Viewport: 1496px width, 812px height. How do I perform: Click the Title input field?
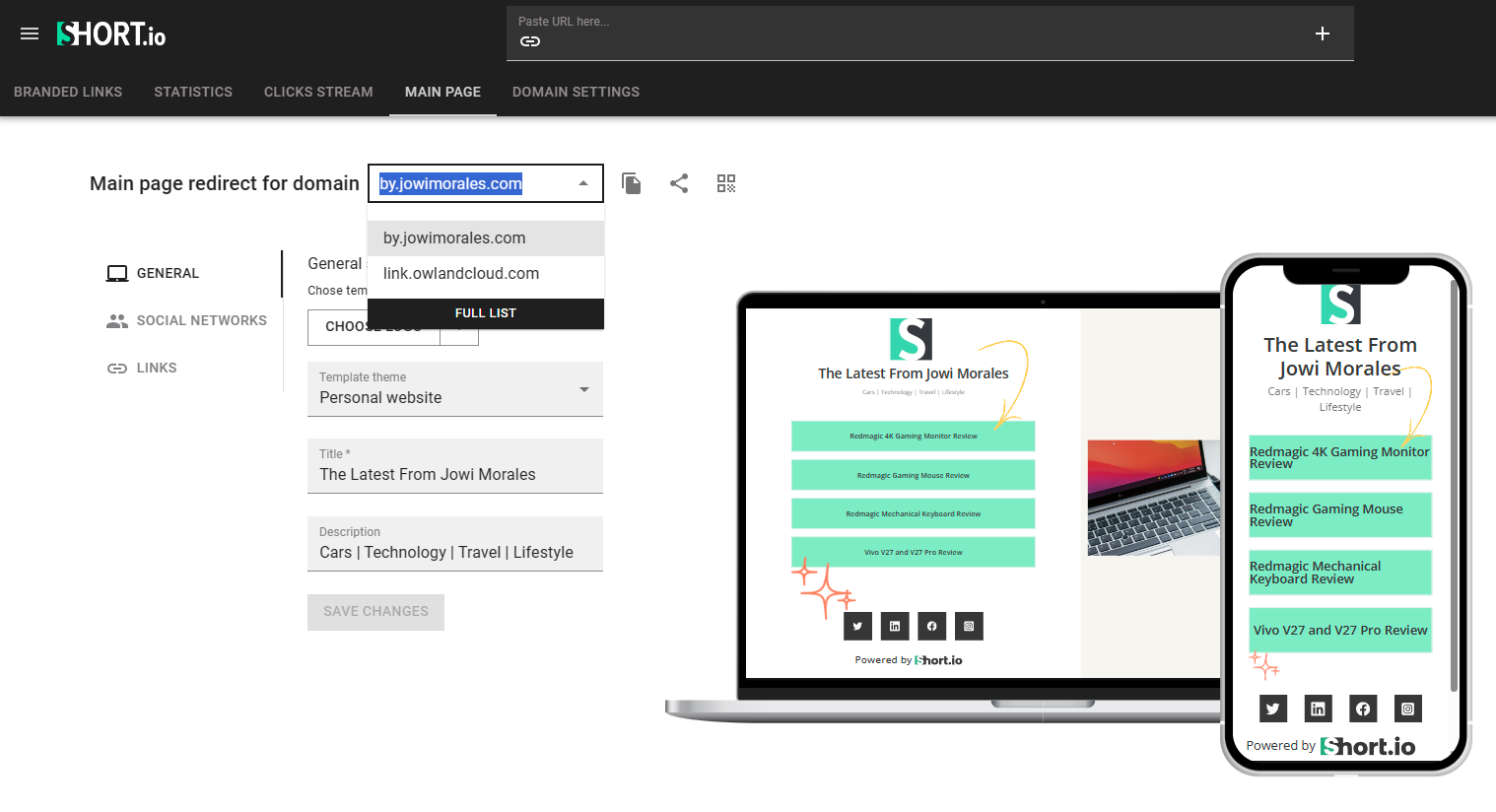(455, 466)
